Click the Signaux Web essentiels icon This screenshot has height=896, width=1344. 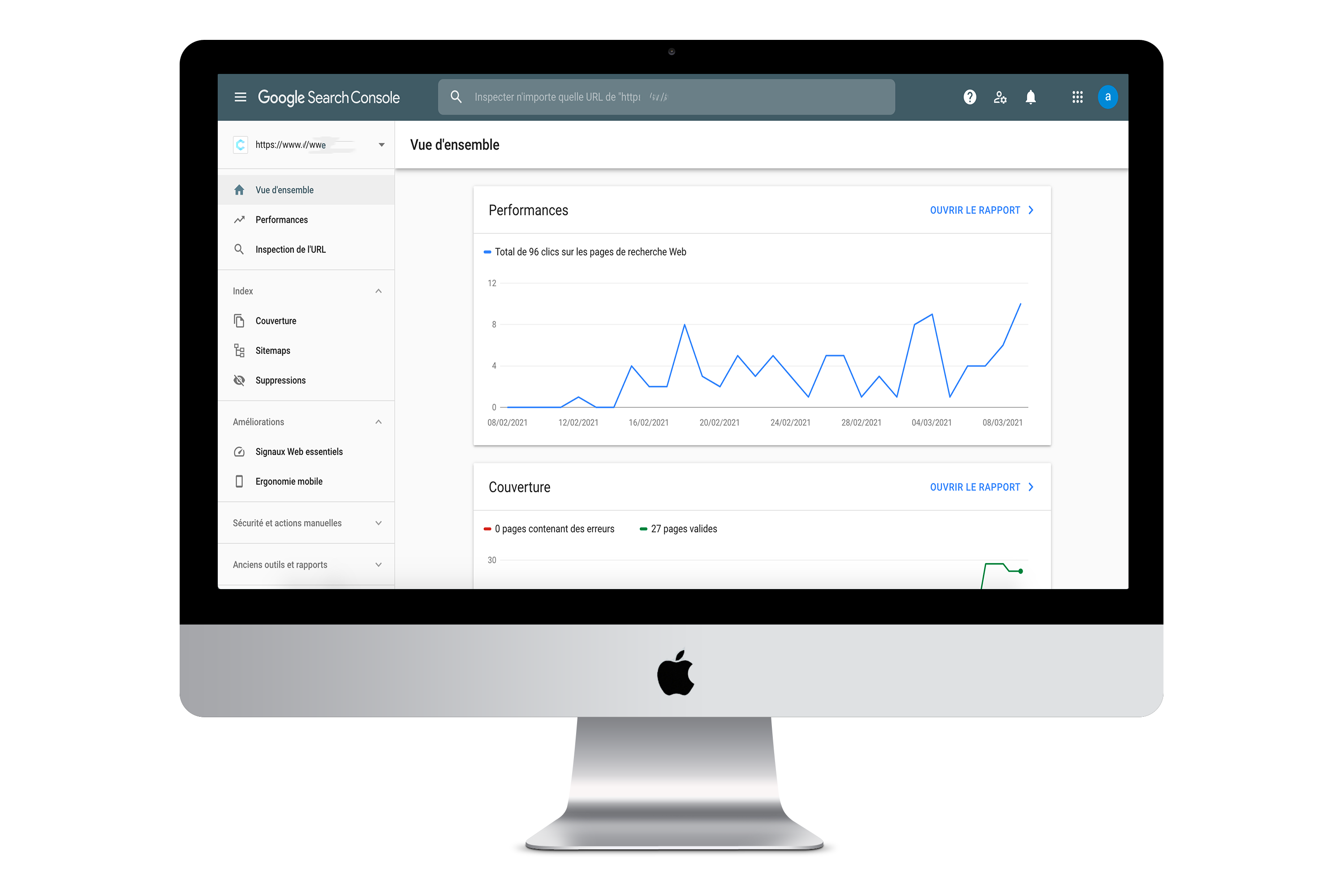click(x=239, y=451)
